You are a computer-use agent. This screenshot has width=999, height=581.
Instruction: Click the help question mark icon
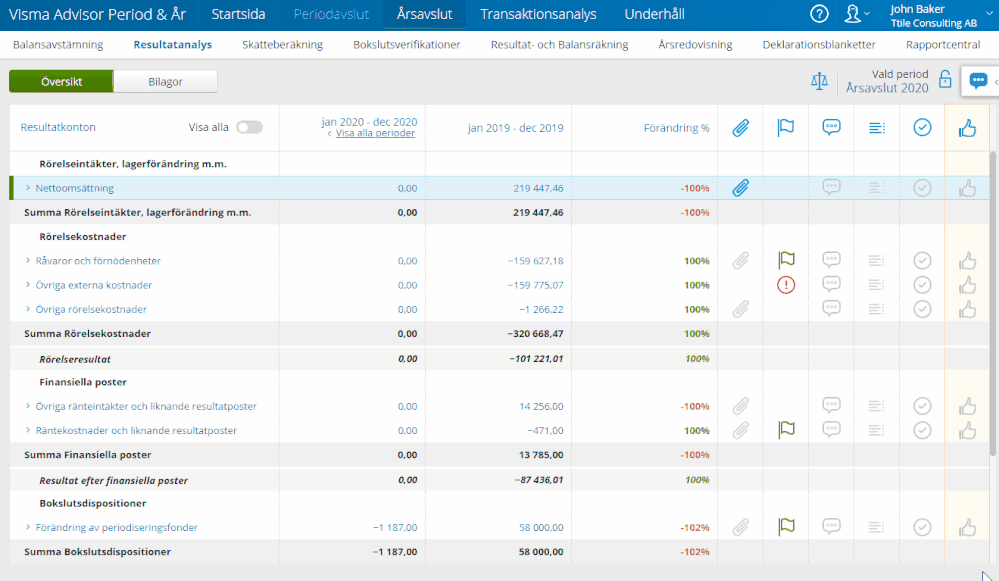point(819,14)
